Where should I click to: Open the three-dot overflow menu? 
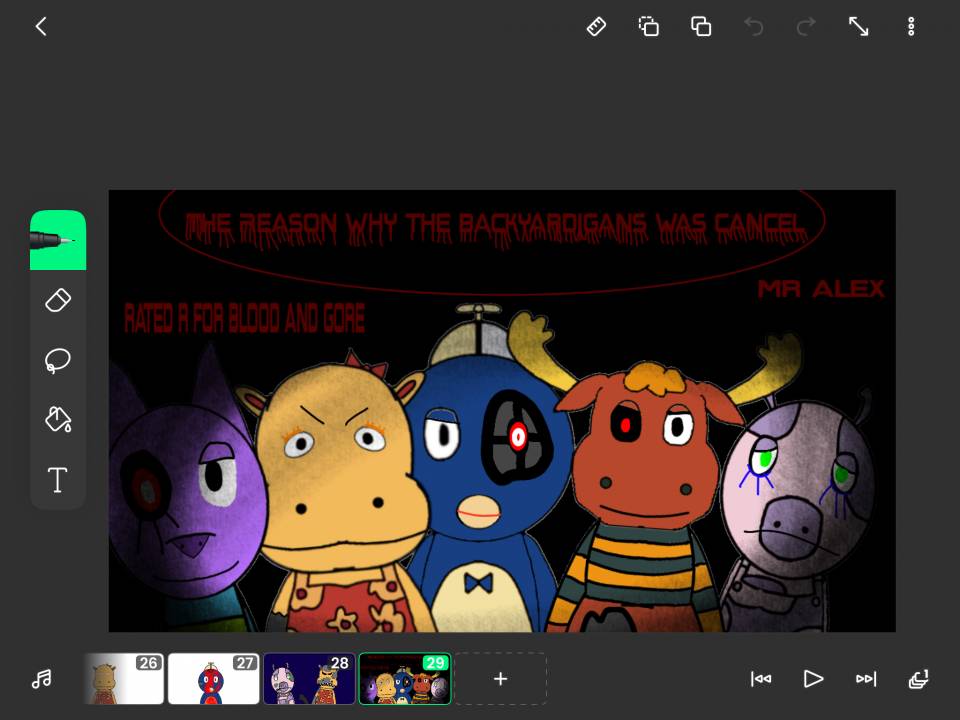[912, 27]
